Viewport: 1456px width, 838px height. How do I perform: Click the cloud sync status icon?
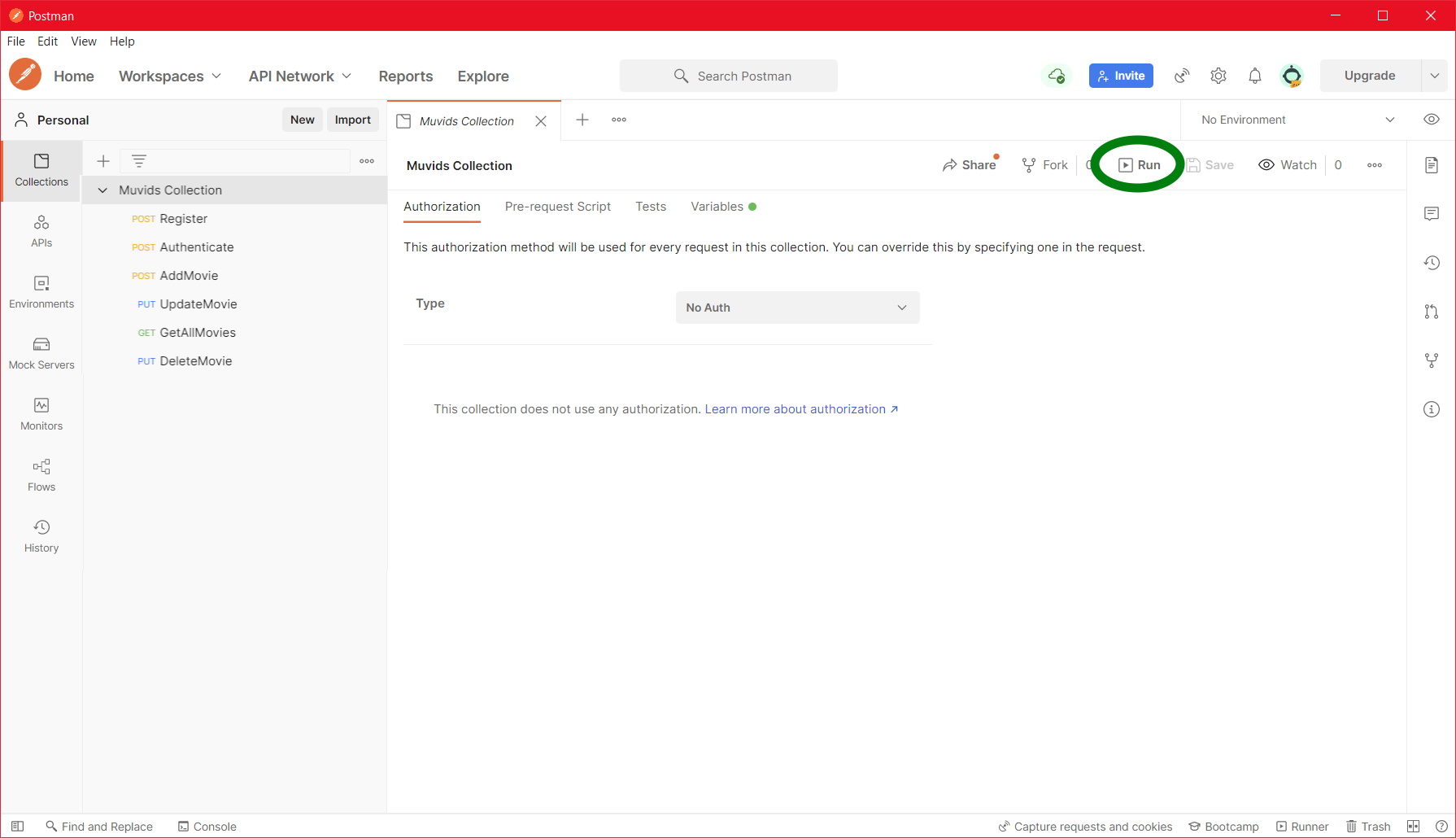click(x=1056, y=76)
